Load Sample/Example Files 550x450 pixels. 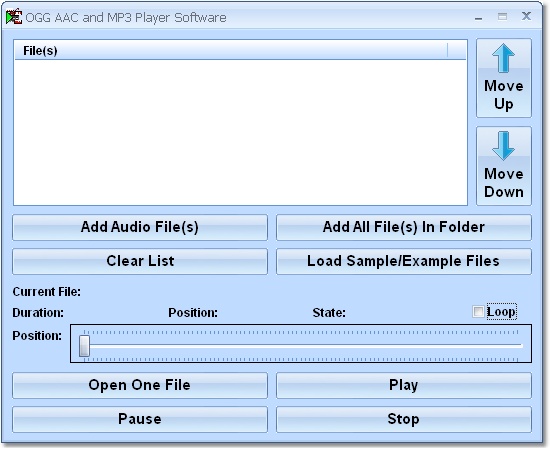click(404, 261)
